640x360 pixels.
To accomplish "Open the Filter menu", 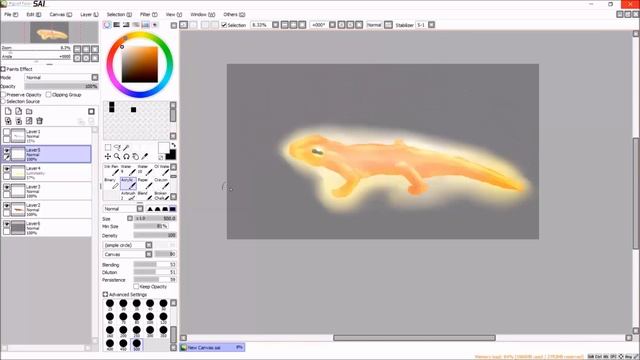I will click(149, 14).
